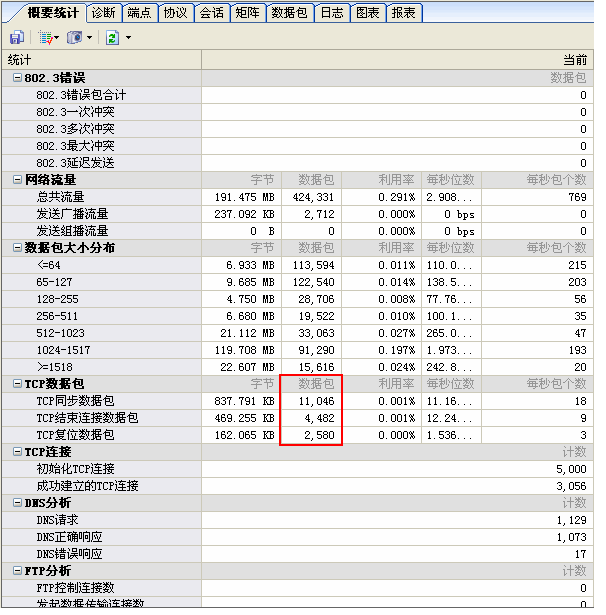Select the >=1518 packet size row

[x=297, y=367]
